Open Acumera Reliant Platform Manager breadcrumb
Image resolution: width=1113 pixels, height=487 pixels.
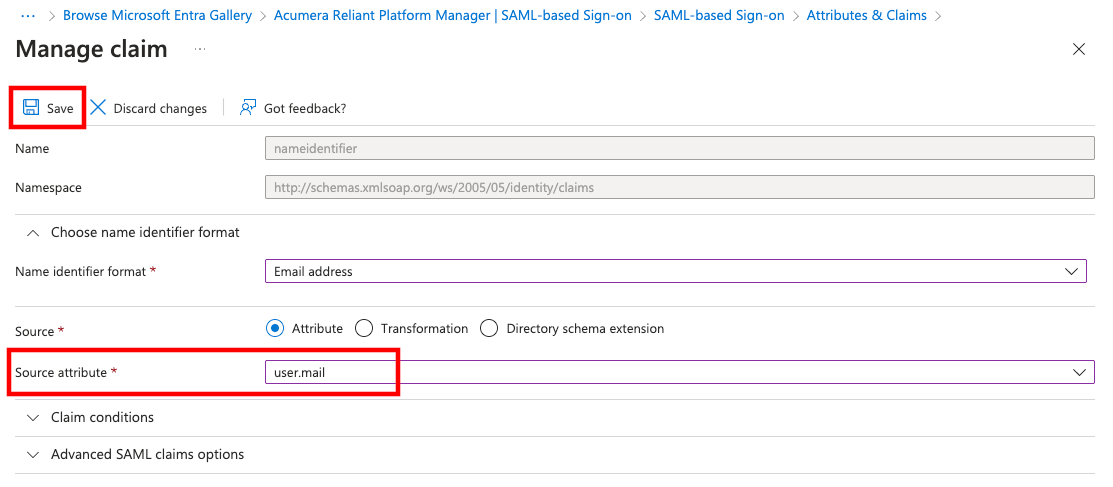(x=453, y=15)
